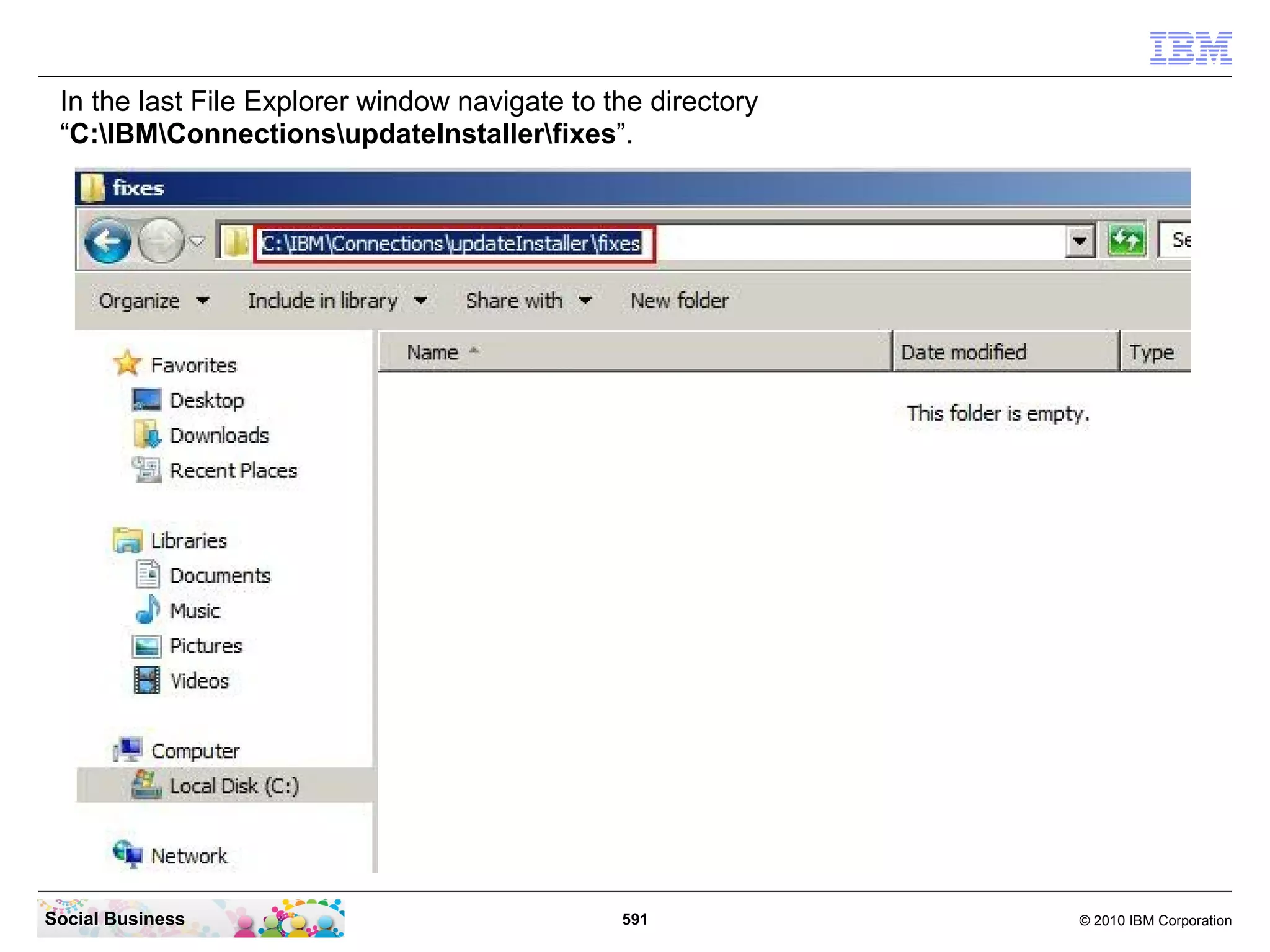Click the Favorites star icon
Screen dimensions: 1270x952
(x=128, y=364)
